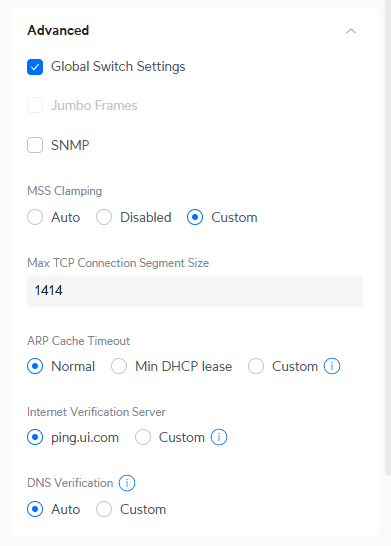This screenshot has width=391, height=546.
Task: Click the Advanced section heading
Action: [x=58, y=31]
